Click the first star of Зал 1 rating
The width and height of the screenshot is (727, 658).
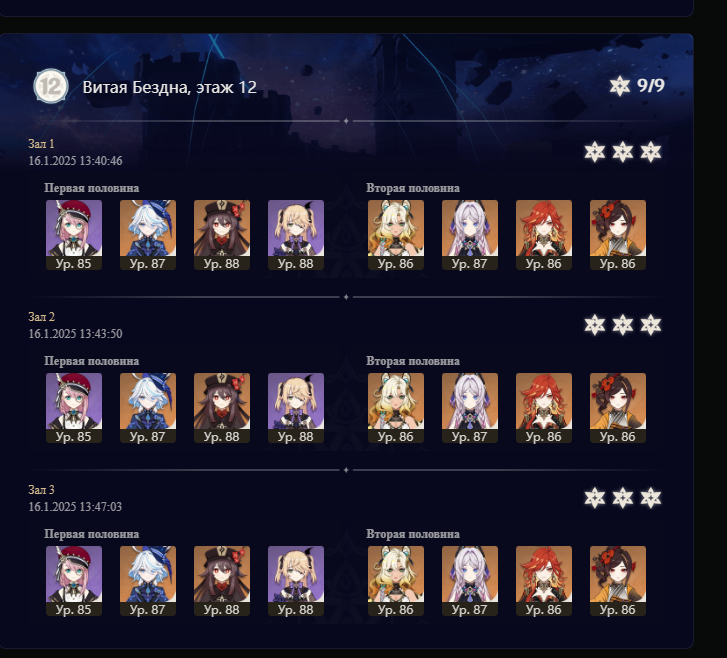click(x=594, y=152)
